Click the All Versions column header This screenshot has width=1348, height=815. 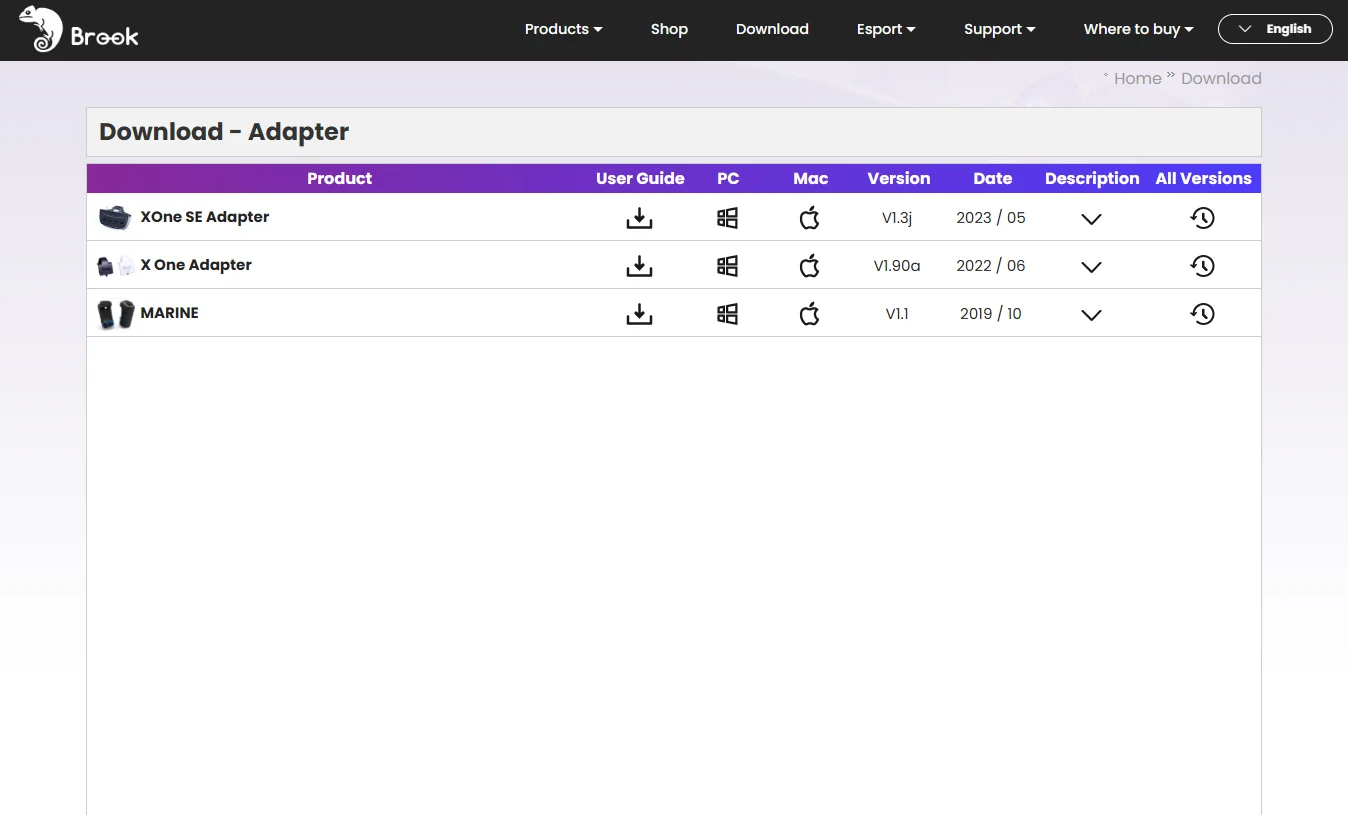pyautogui.click(x=1204, y=178)
